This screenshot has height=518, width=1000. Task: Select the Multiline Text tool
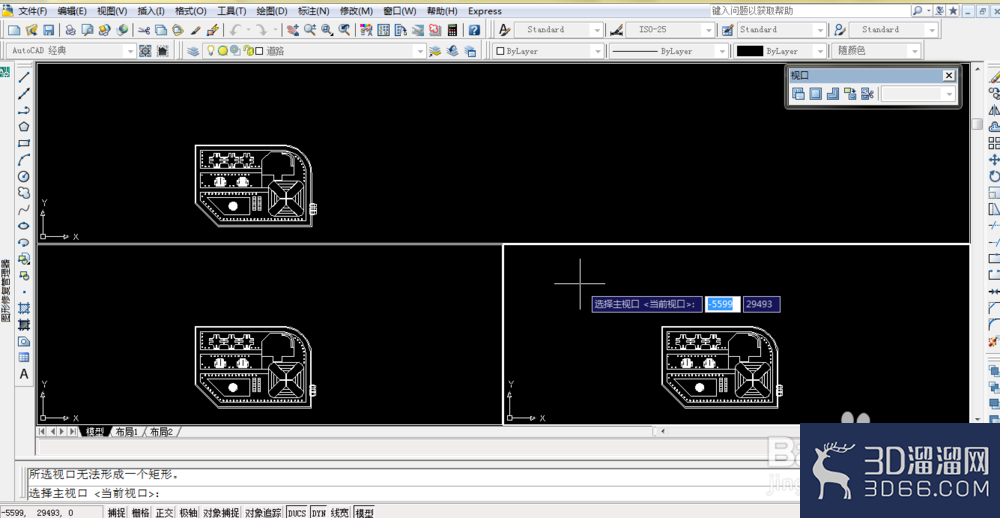(x=24, y=374)
